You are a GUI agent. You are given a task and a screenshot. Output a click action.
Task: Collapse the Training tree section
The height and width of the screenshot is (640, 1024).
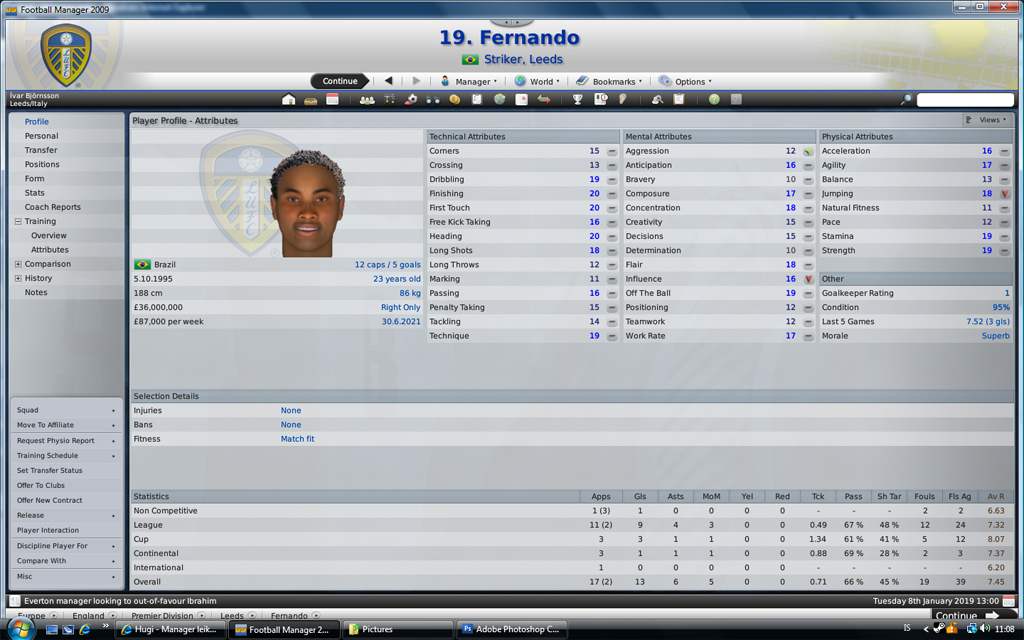pyautogui.click(x=18, y=221)
